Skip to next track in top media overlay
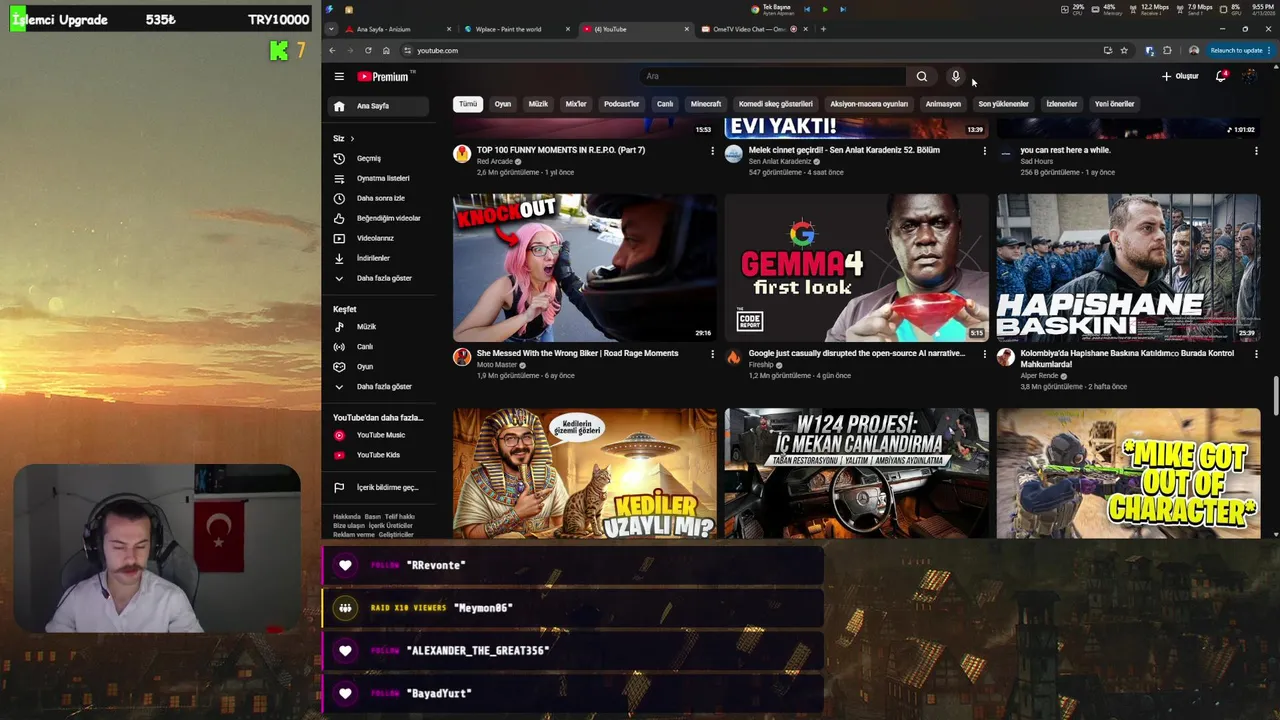This screenshot has width=1280, height=720. click(x=842, y=9)
